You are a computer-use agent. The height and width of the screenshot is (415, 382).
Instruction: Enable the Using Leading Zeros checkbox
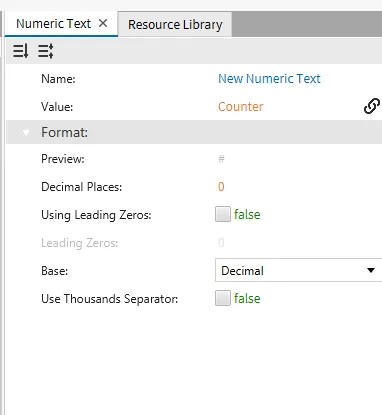click(x=223, y=214)
